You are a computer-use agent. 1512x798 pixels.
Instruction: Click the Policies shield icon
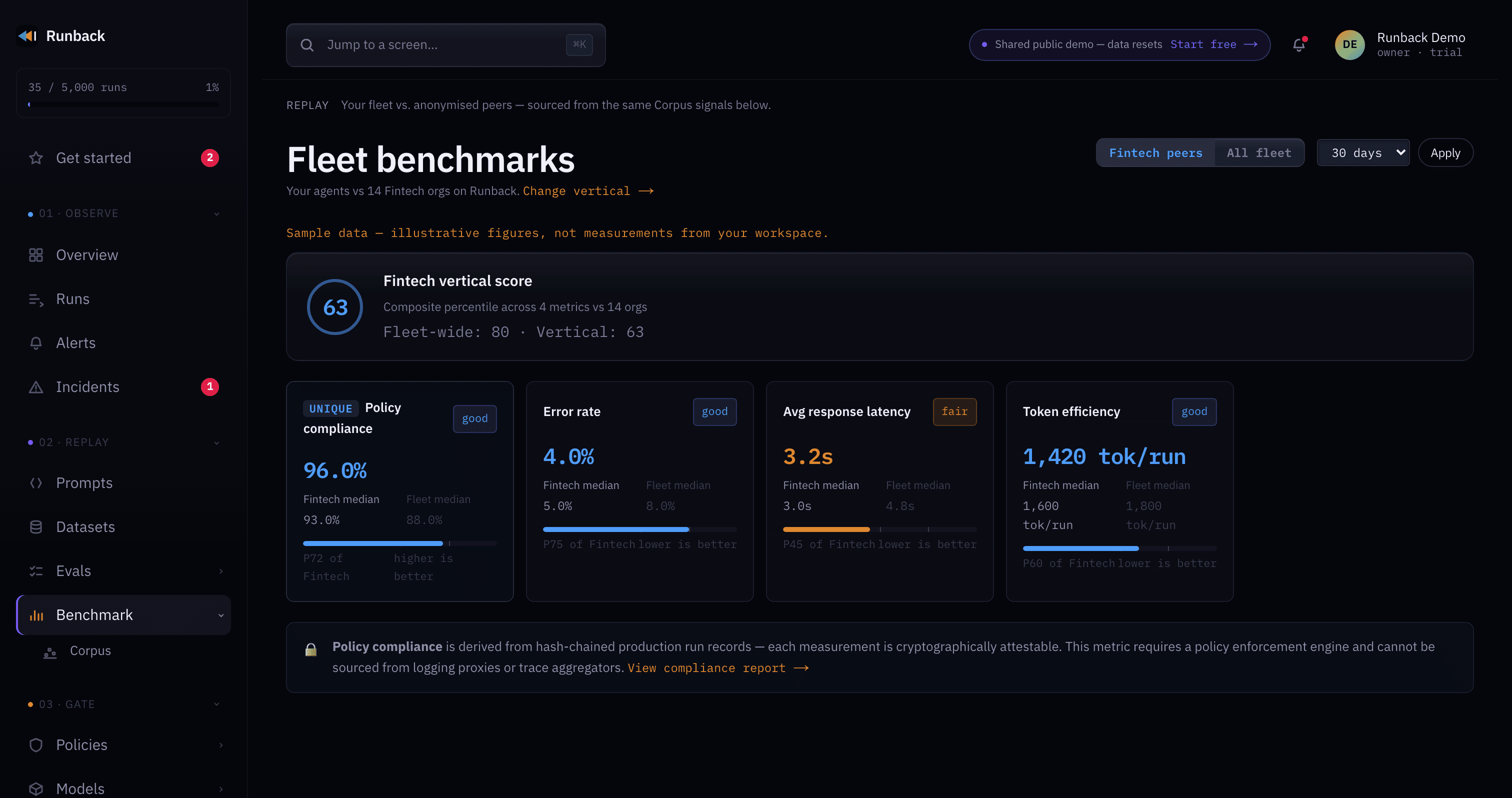coord(36,745)
